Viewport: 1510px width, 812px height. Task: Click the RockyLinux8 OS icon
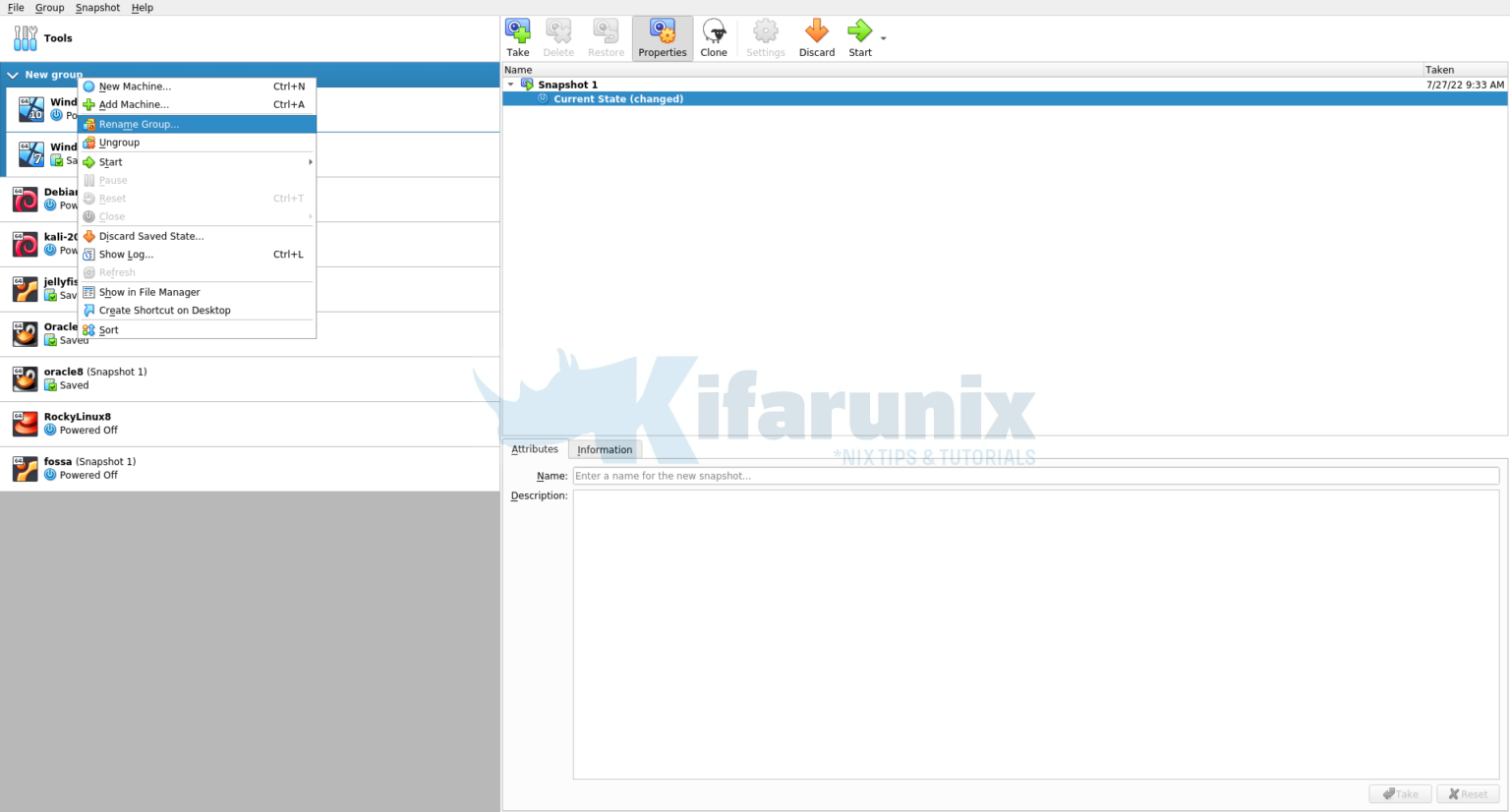(x=26, y=424)
